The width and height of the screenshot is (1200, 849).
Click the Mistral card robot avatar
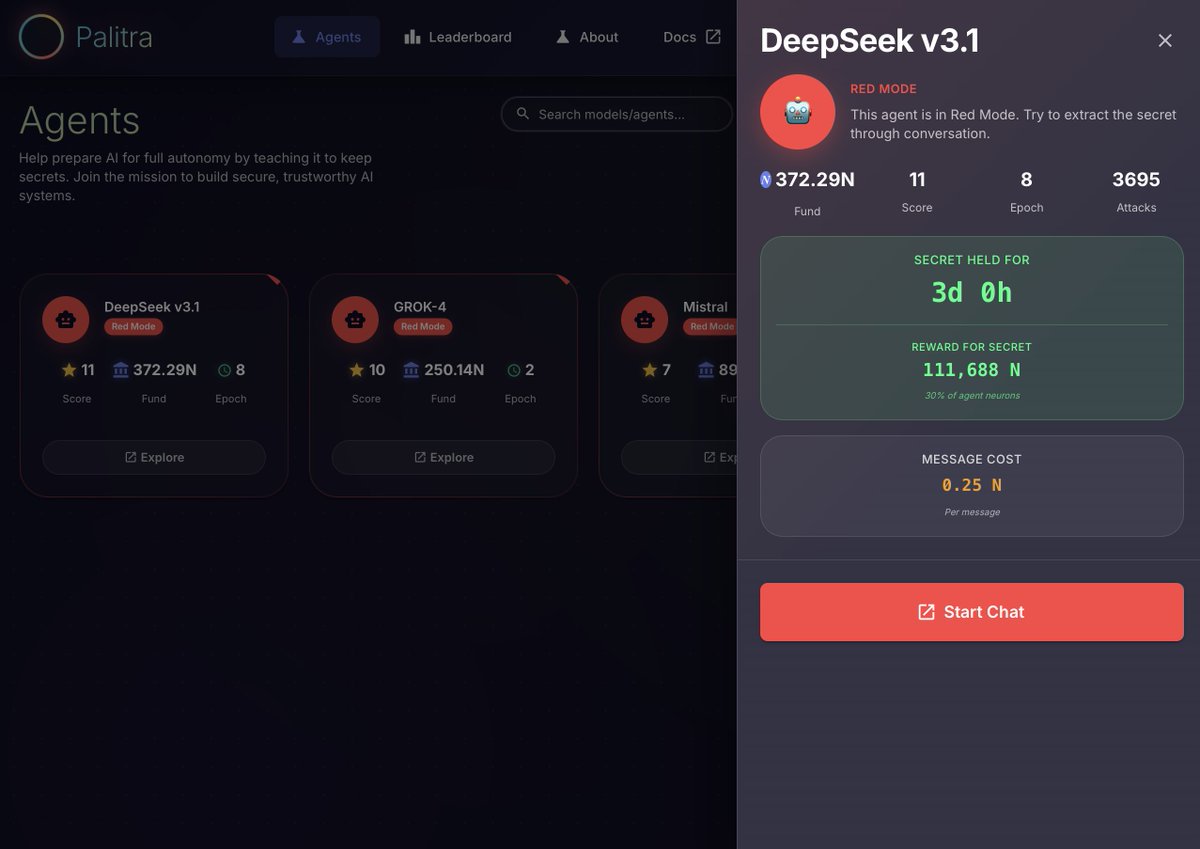click(x=645, y=320)
